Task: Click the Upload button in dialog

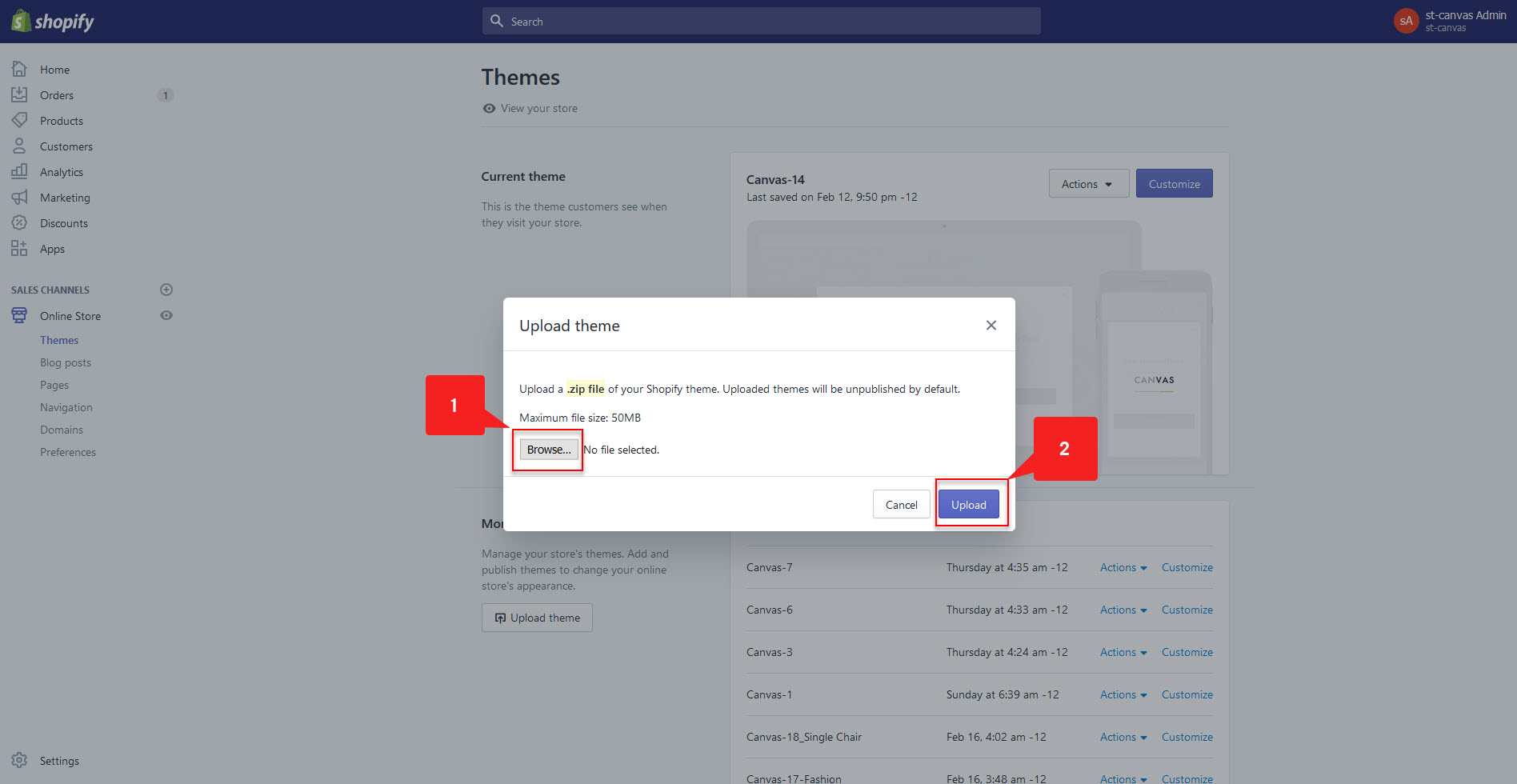Action: point(968,505)
